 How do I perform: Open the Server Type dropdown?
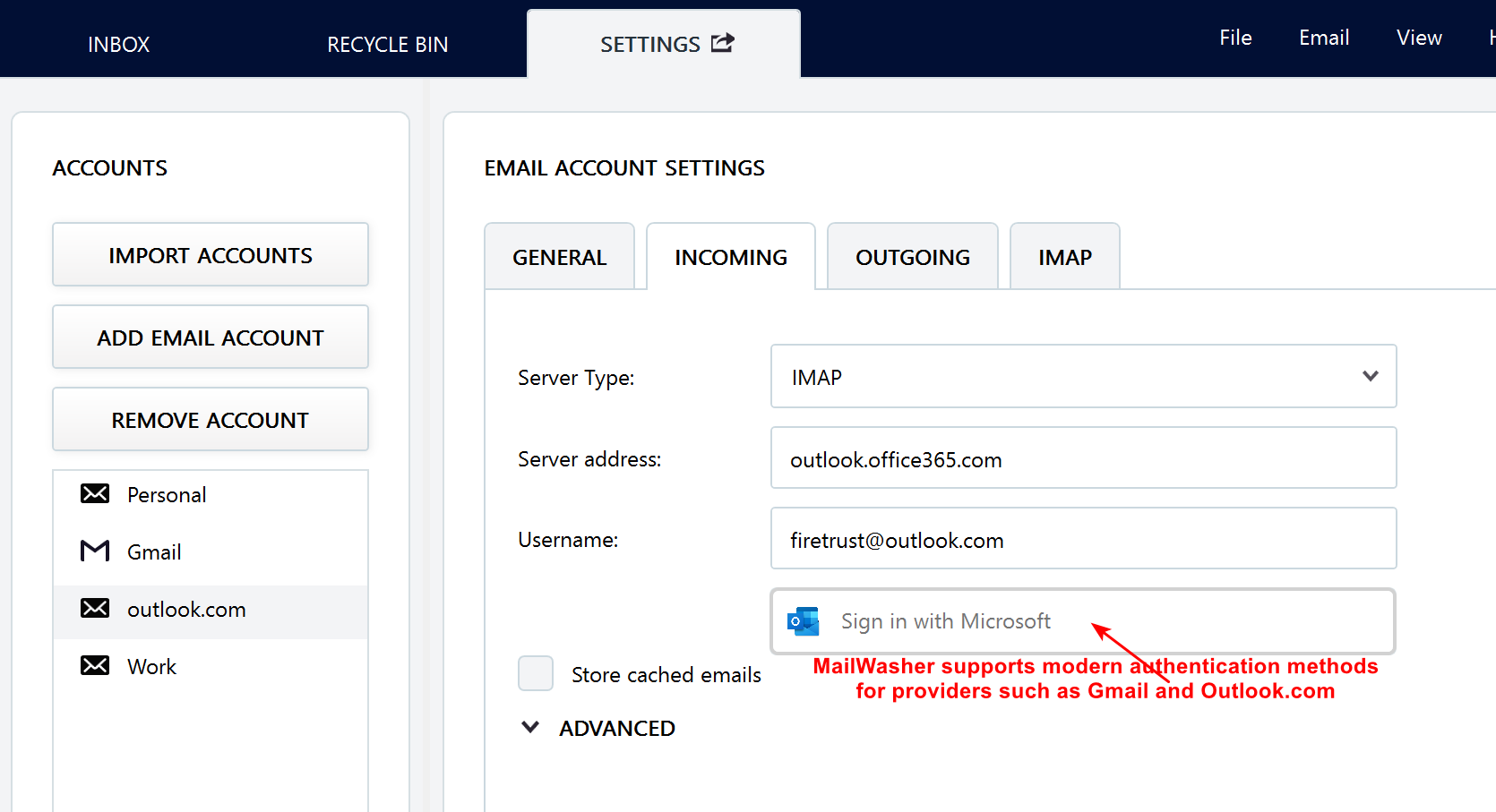(1083, 376)
